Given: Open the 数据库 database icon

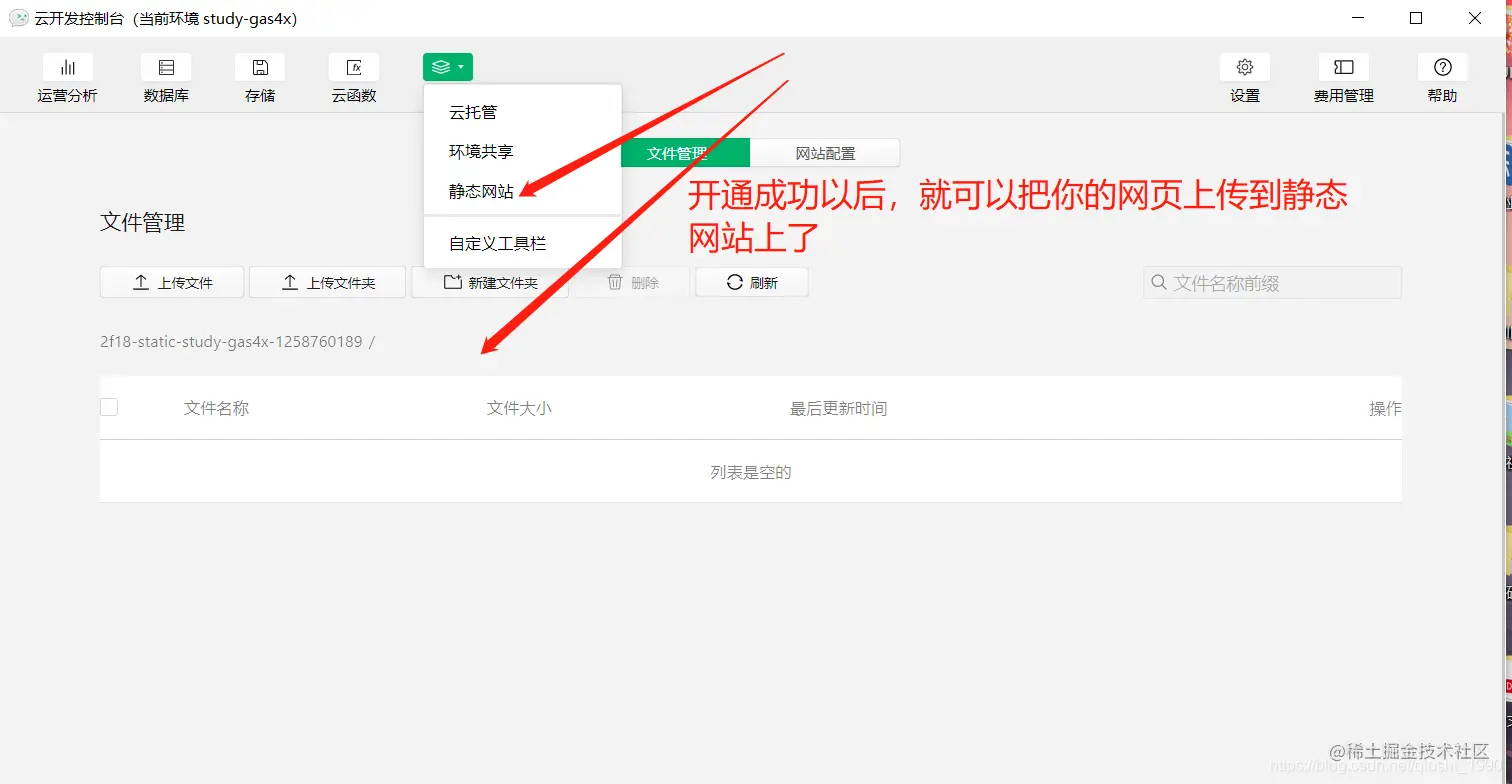Looking at the screenshot, I should [x=166, y=67].
